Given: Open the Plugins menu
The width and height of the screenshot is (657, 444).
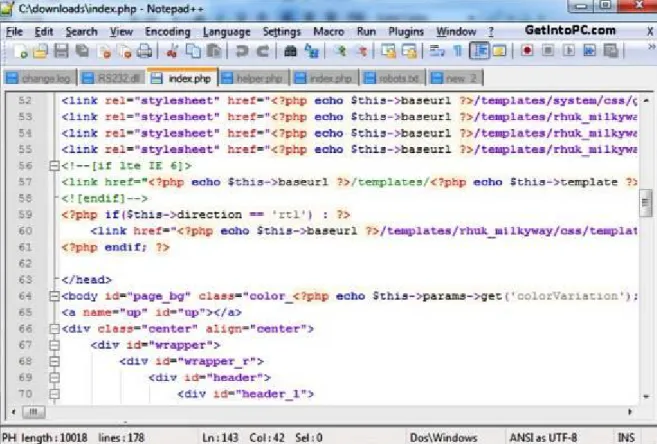Looking at the screenshot, I should pos(406,32).
